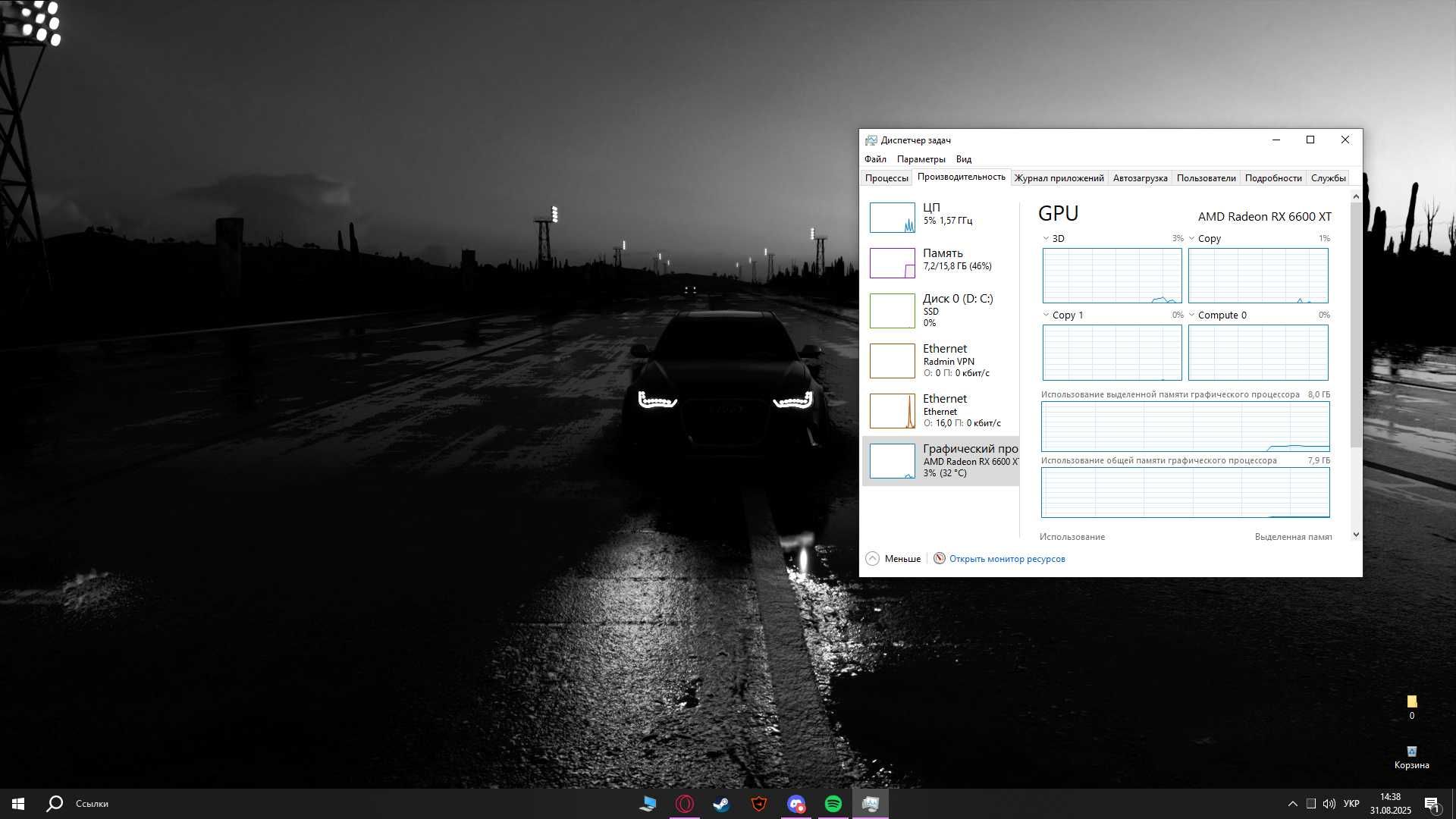Click the Copy engine utilization graph

point(1258,276)
